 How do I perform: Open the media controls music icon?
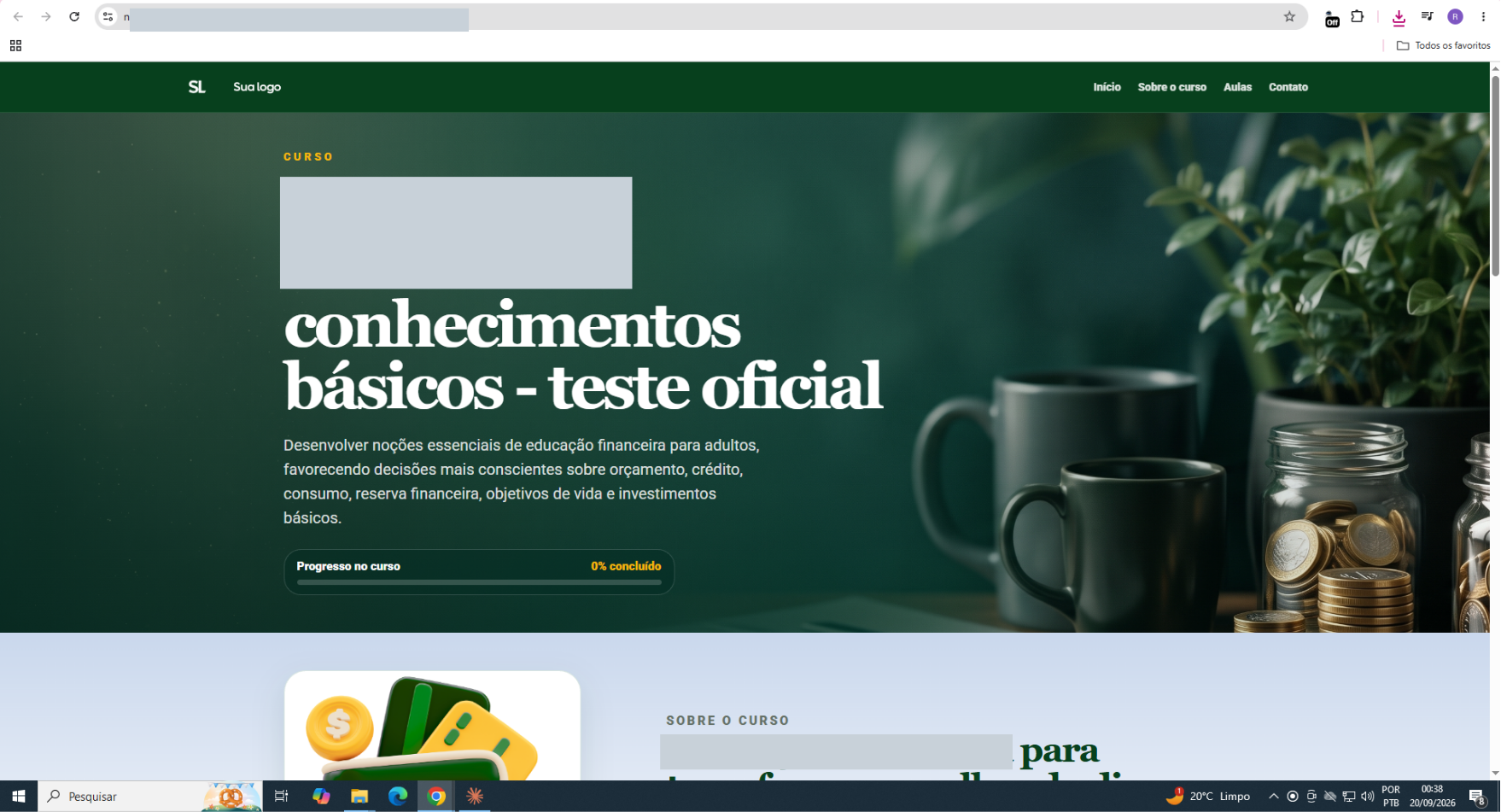[1427, 17]
